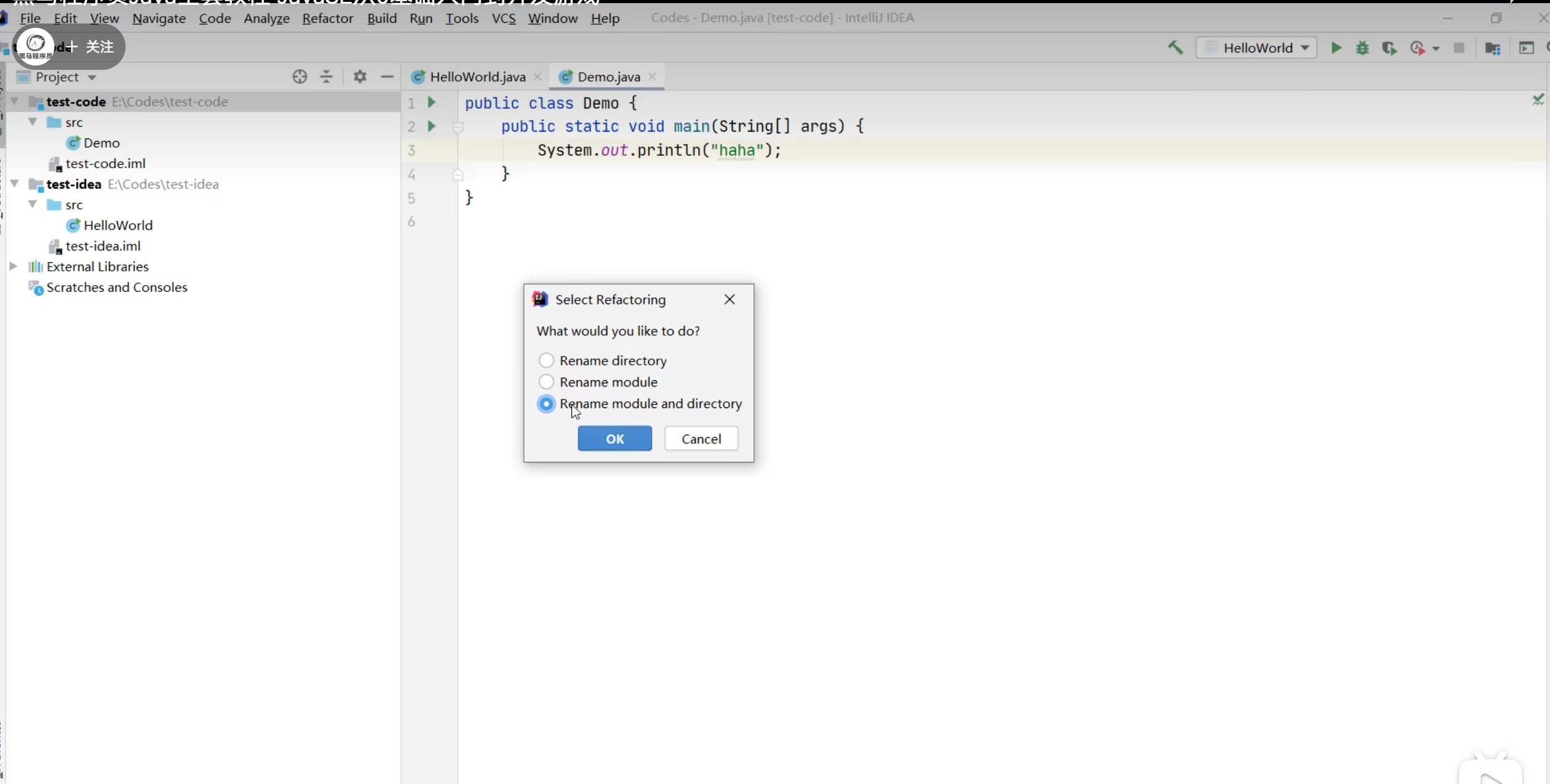This screenshot has width=1550, height=784.
Task: Open the Project Structure icon
Action: (x=1492, y=48)
